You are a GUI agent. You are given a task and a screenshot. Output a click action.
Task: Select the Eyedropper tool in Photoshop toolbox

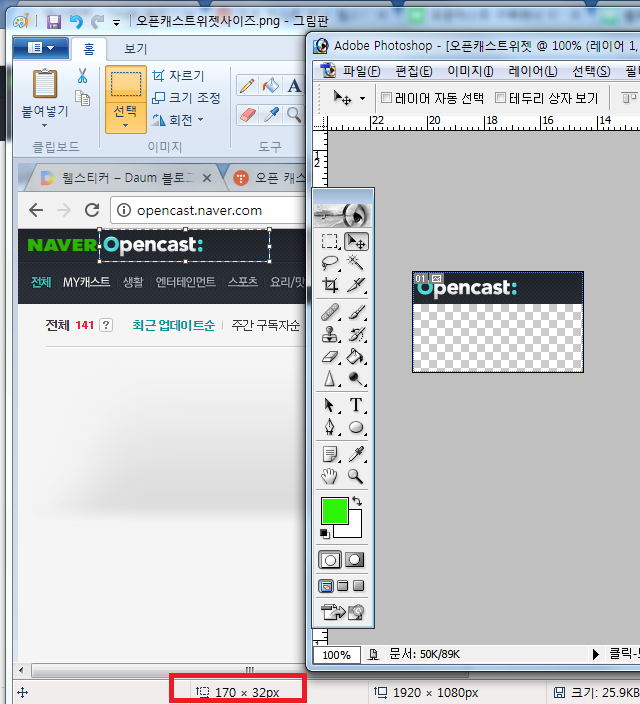pyautogui.click(x=356, y=454)
